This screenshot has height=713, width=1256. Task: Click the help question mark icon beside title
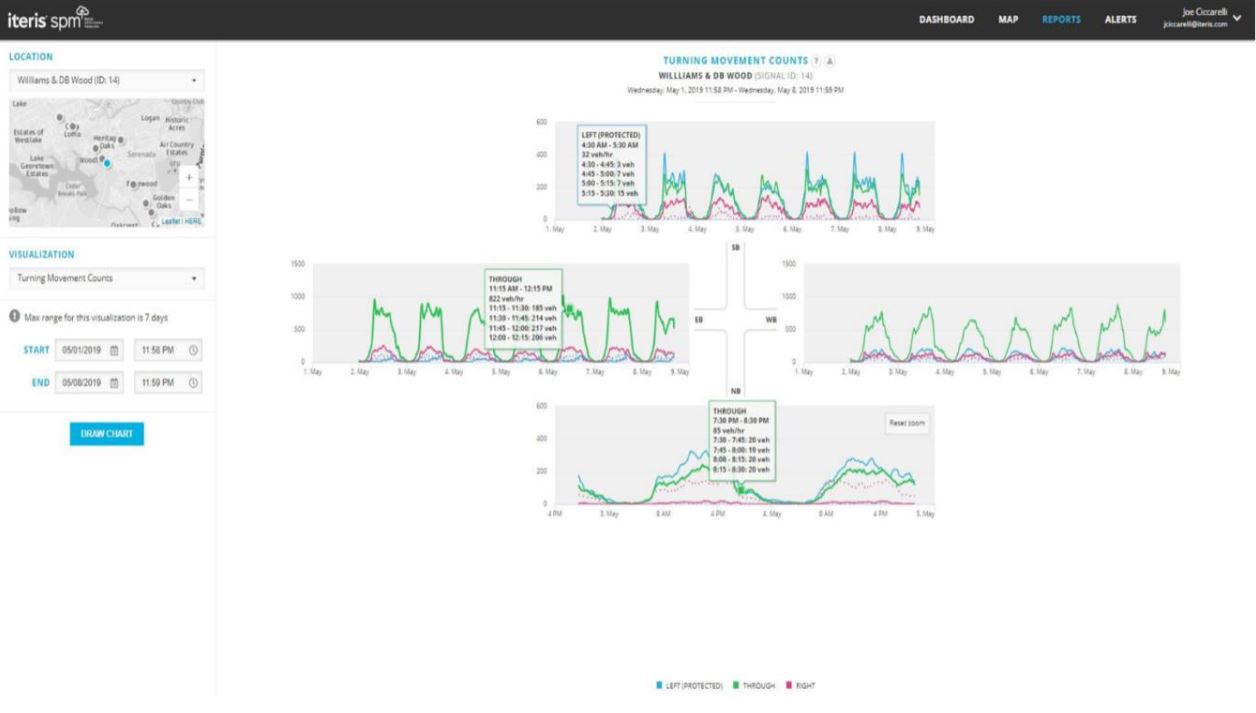819,61
